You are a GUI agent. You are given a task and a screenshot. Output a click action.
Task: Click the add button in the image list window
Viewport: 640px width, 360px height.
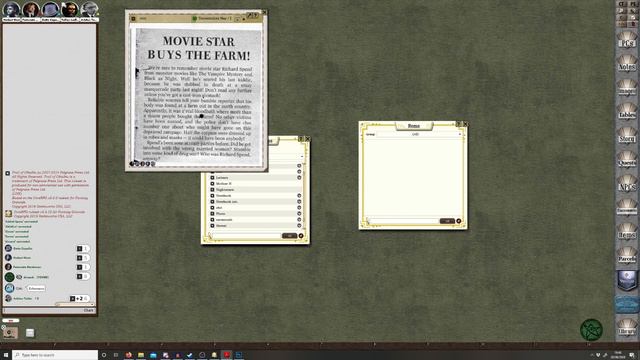click(x=301, y=236)
